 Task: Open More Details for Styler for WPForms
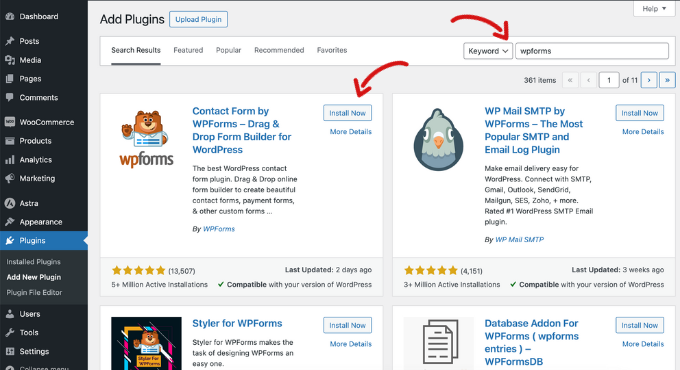tap(350, 344)
